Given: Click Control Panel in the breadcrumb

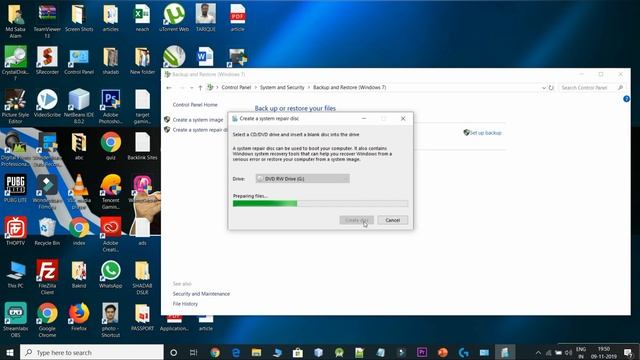Looking at the screenshot, I should tap(236, 87).
